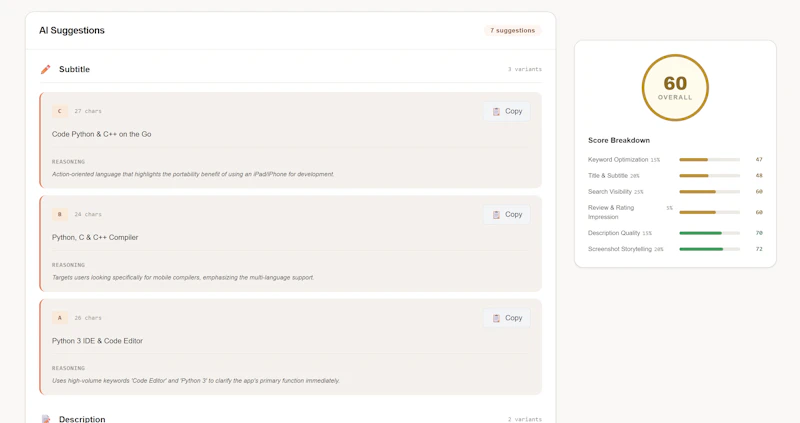Image resolution: width=800 pixels, height=423 pixels.
Task: Click the Screenshot Storytelling score 72
Action: pyautogui.click(x=759, y=249)
